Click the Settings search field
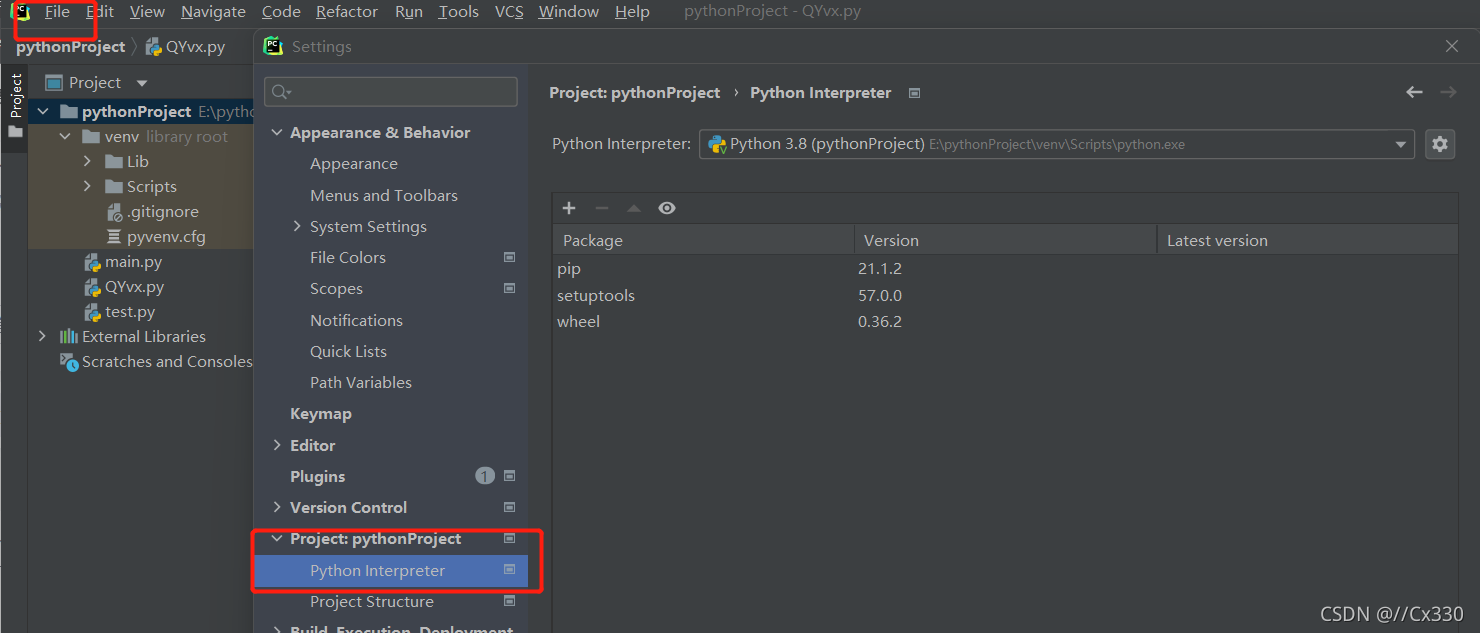This screenshot has height=633, width=1480. [391, 92]
